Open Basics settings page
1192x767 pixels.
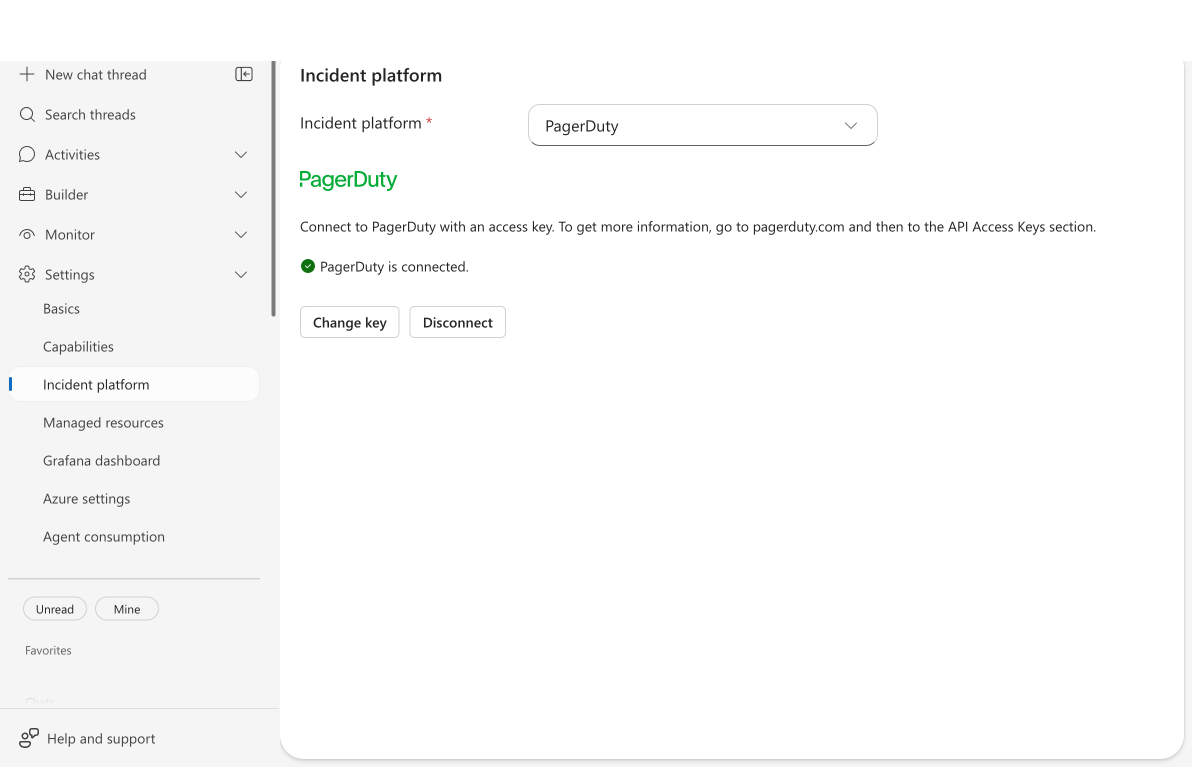62,309
